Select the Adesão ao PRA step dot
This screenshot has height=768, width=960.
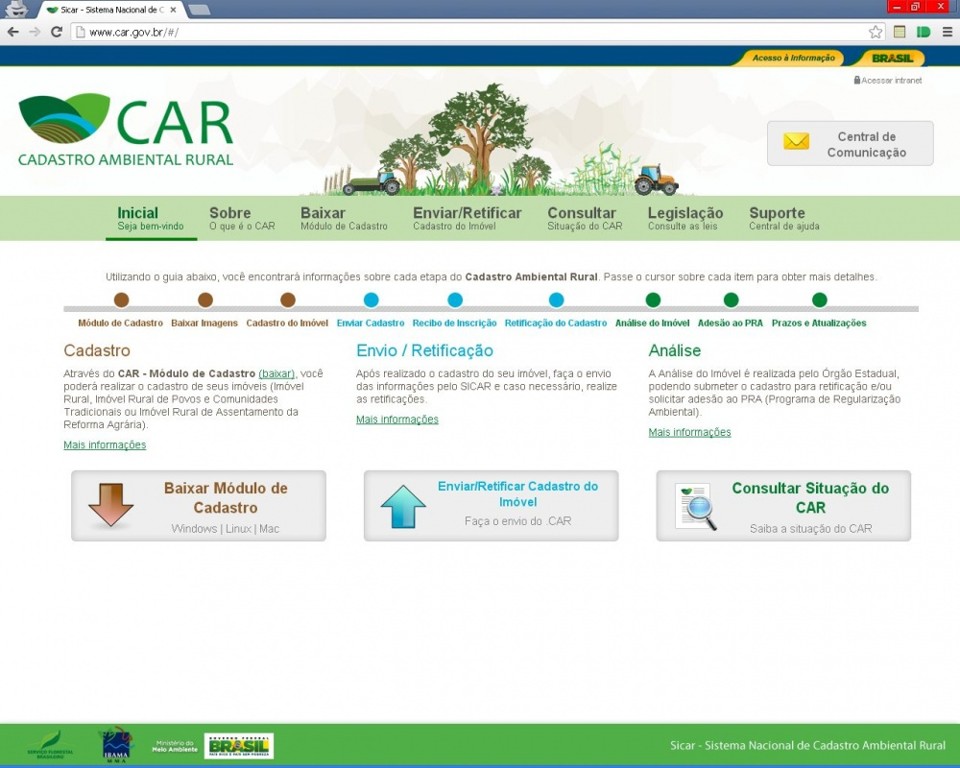[x=730, y=300]
